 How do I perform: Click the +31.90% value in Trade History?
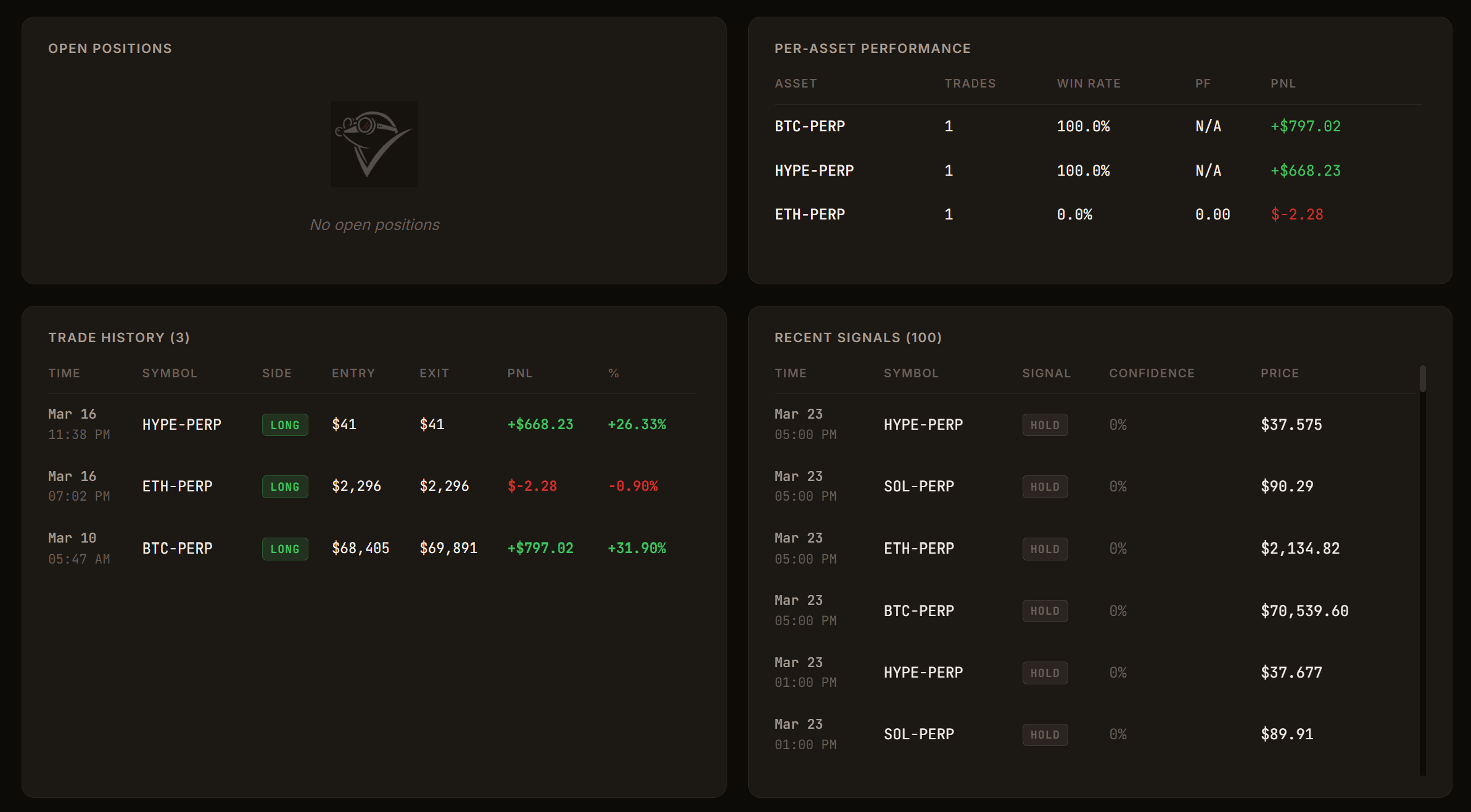tap(637, 549)
